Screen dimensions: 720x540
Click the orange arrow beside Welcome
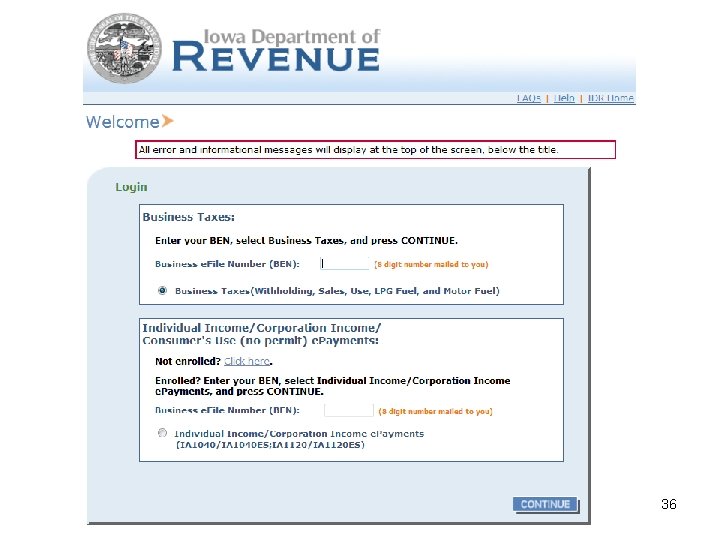tap(168, 121)
